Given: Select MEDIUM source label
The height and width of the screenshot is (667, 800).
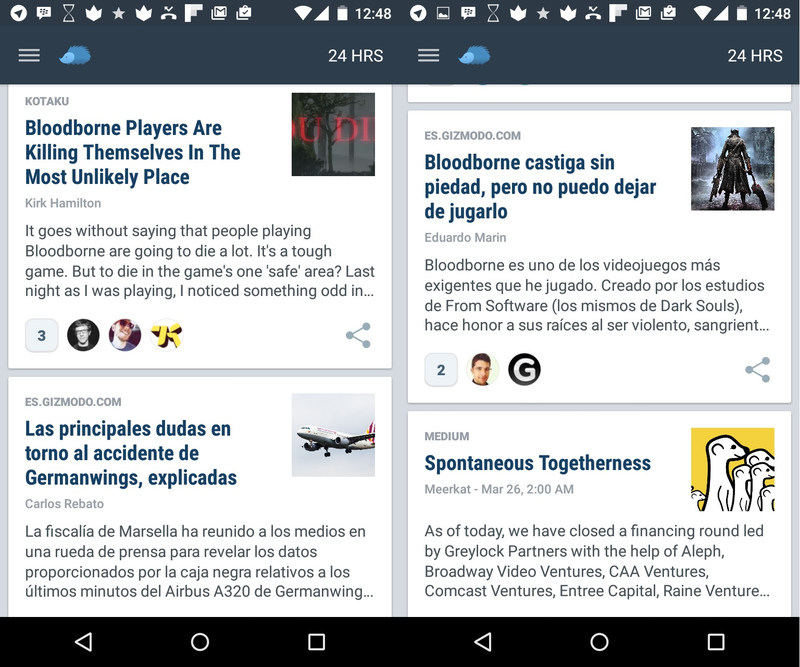Looking at the screenshot, I should 447,436.
